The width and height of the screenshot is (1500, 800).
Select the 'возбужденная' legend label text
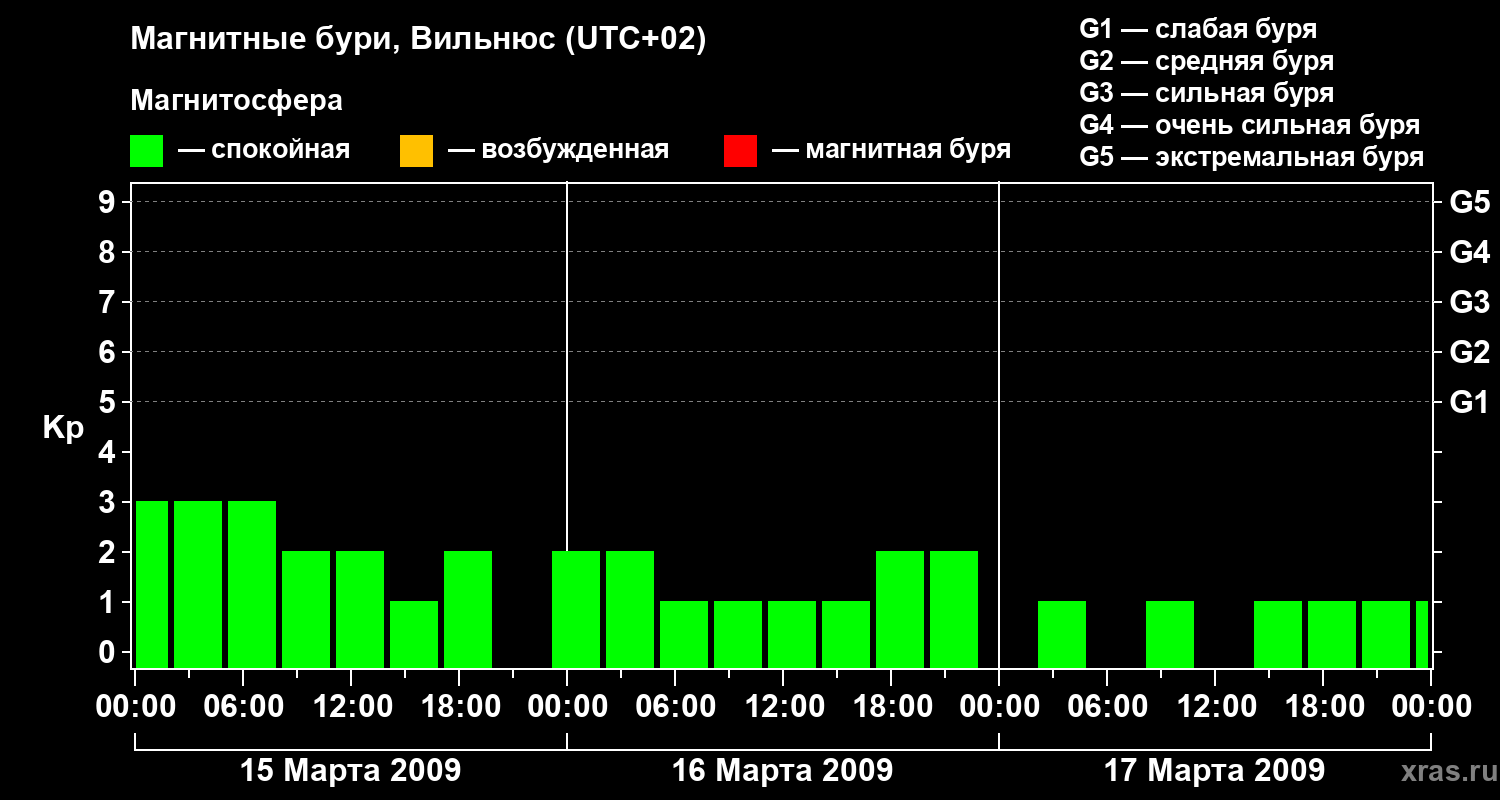point(575,150)
